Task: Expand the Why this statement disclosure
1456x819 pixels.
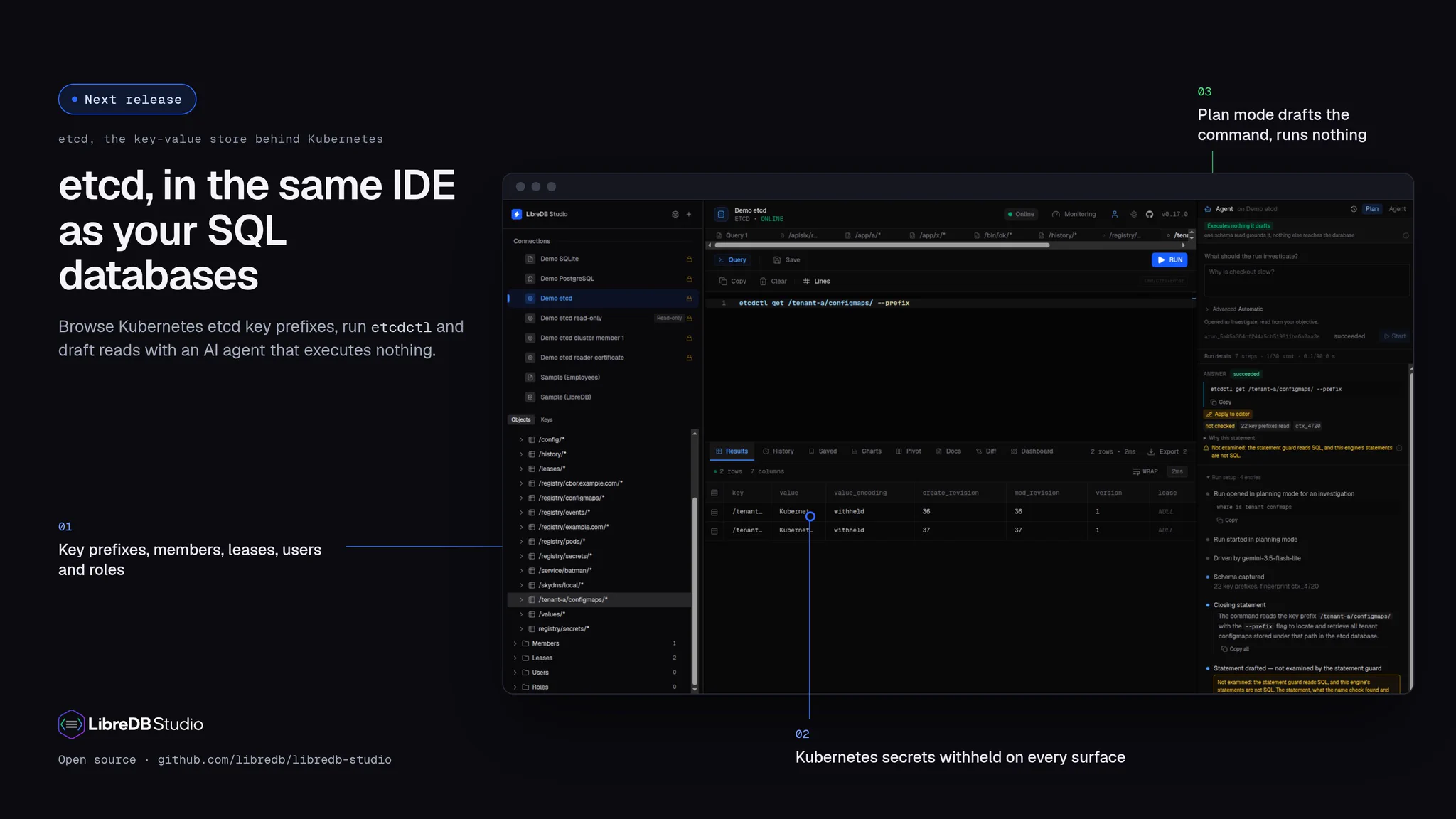Action: click(x=1229, y=438)
